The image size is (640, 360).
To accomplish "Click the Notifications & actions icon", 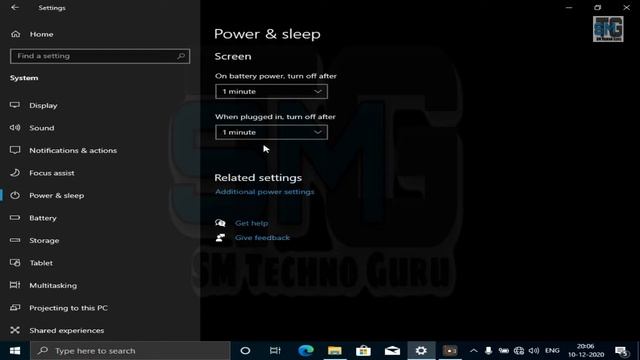I will 15,150.
